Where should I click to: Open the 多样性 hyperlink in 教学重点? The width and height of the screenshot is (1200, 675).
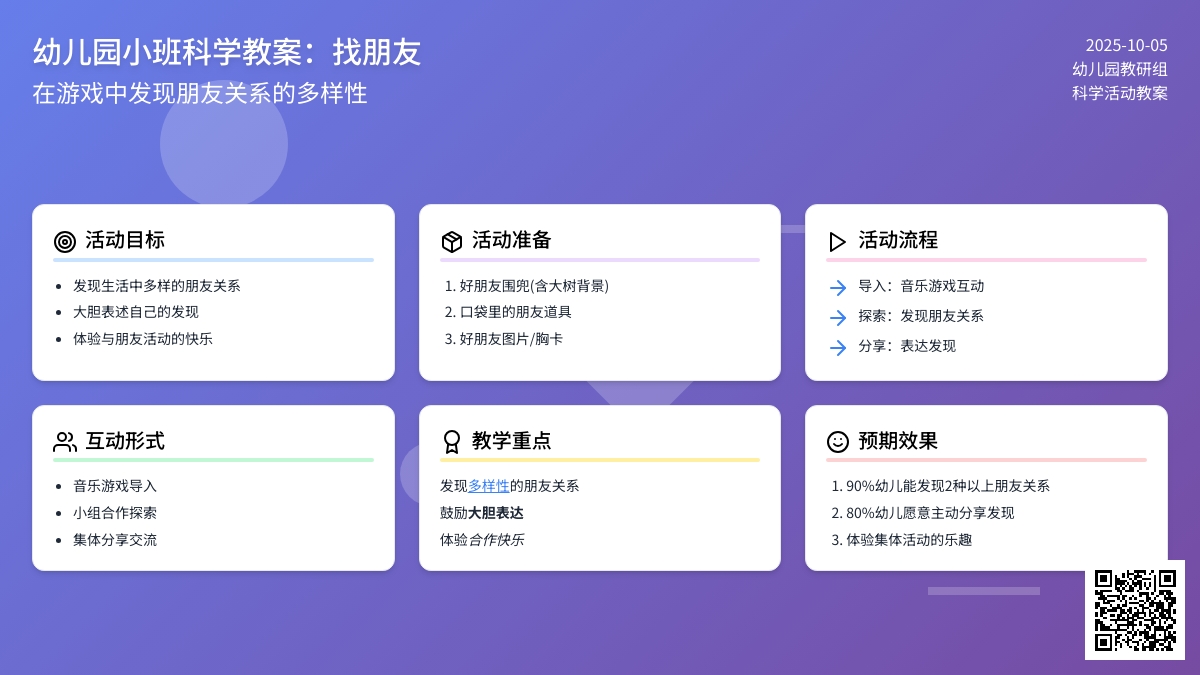[489, 486]
